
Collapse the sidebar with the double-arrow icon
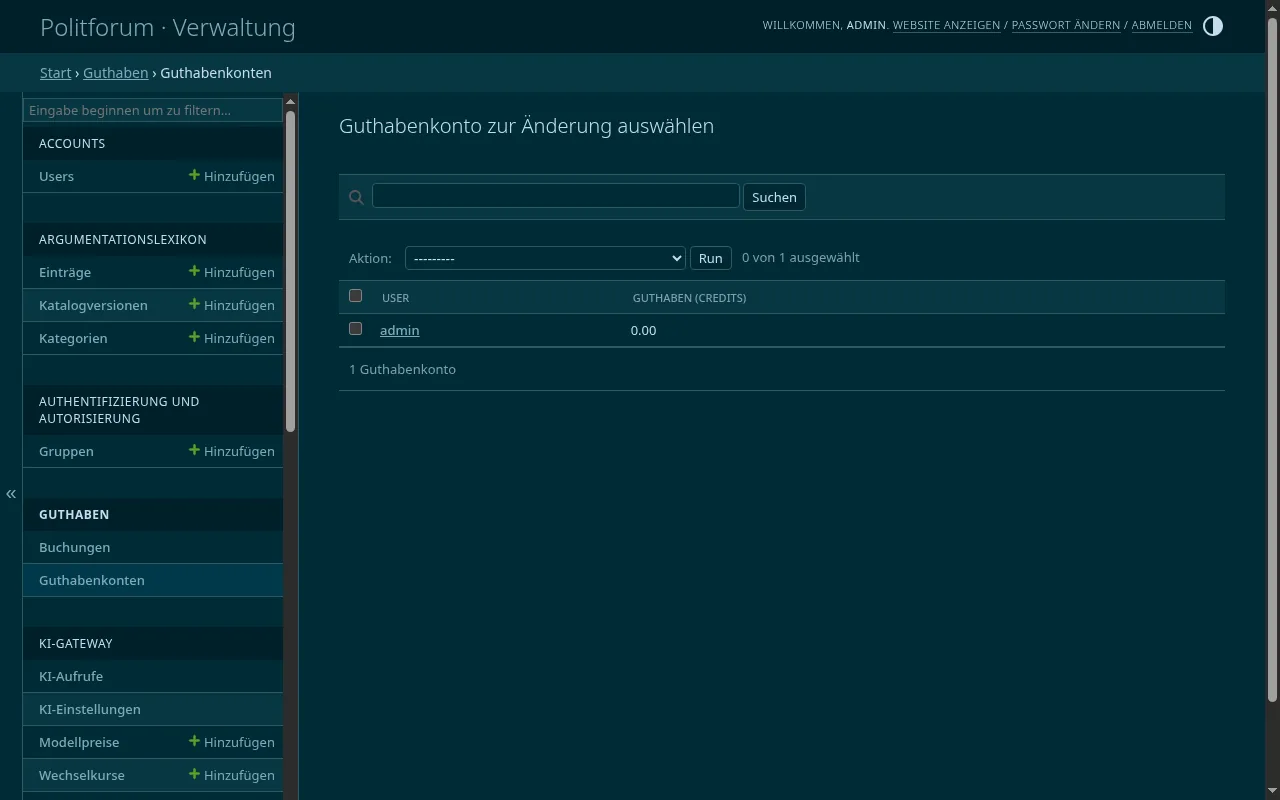point(11,494)
